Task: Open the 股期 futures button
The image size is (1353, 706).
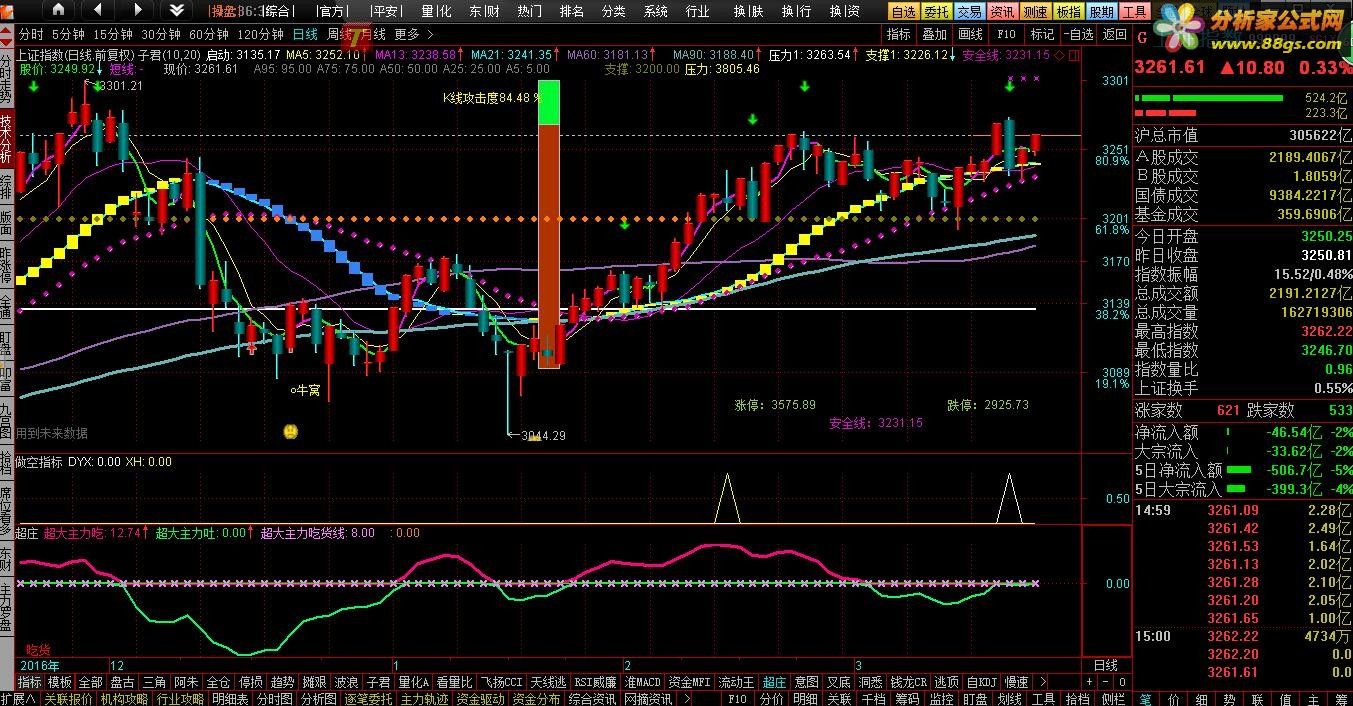Action: point(1101,11)
